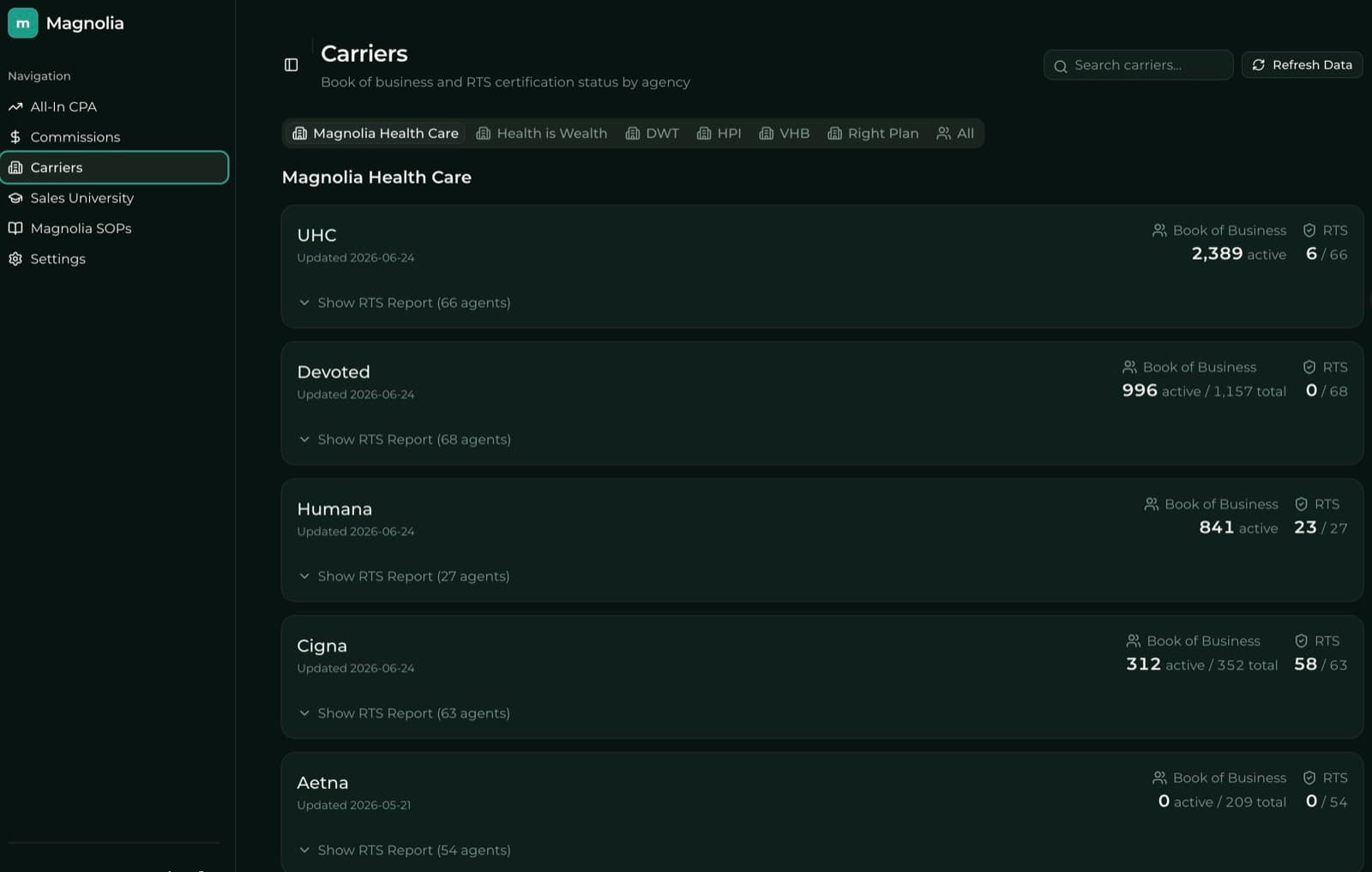Viewport: 1372px width, 872px height.
Task: Click the search magnifier icon
Action: point(1061,66)
